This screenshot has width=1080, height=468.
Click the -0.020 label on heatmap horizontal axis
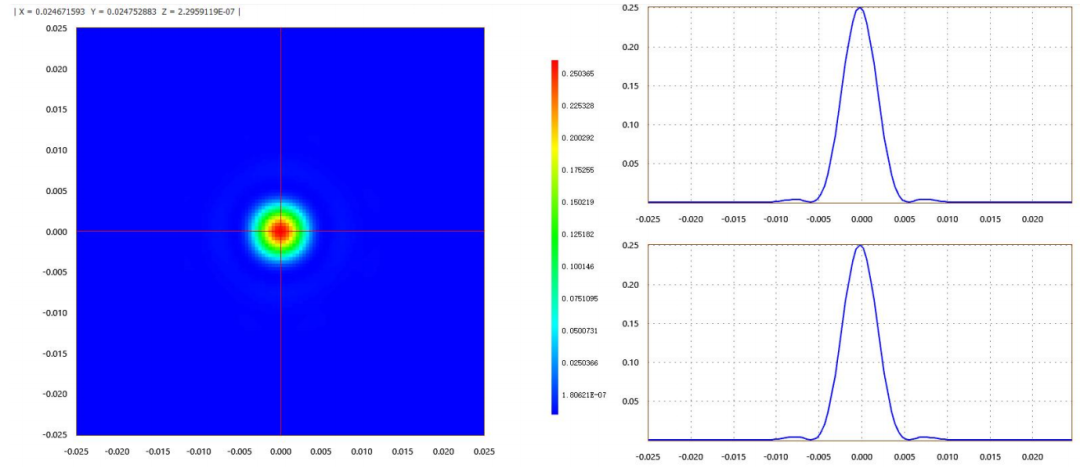pos(117,450)
